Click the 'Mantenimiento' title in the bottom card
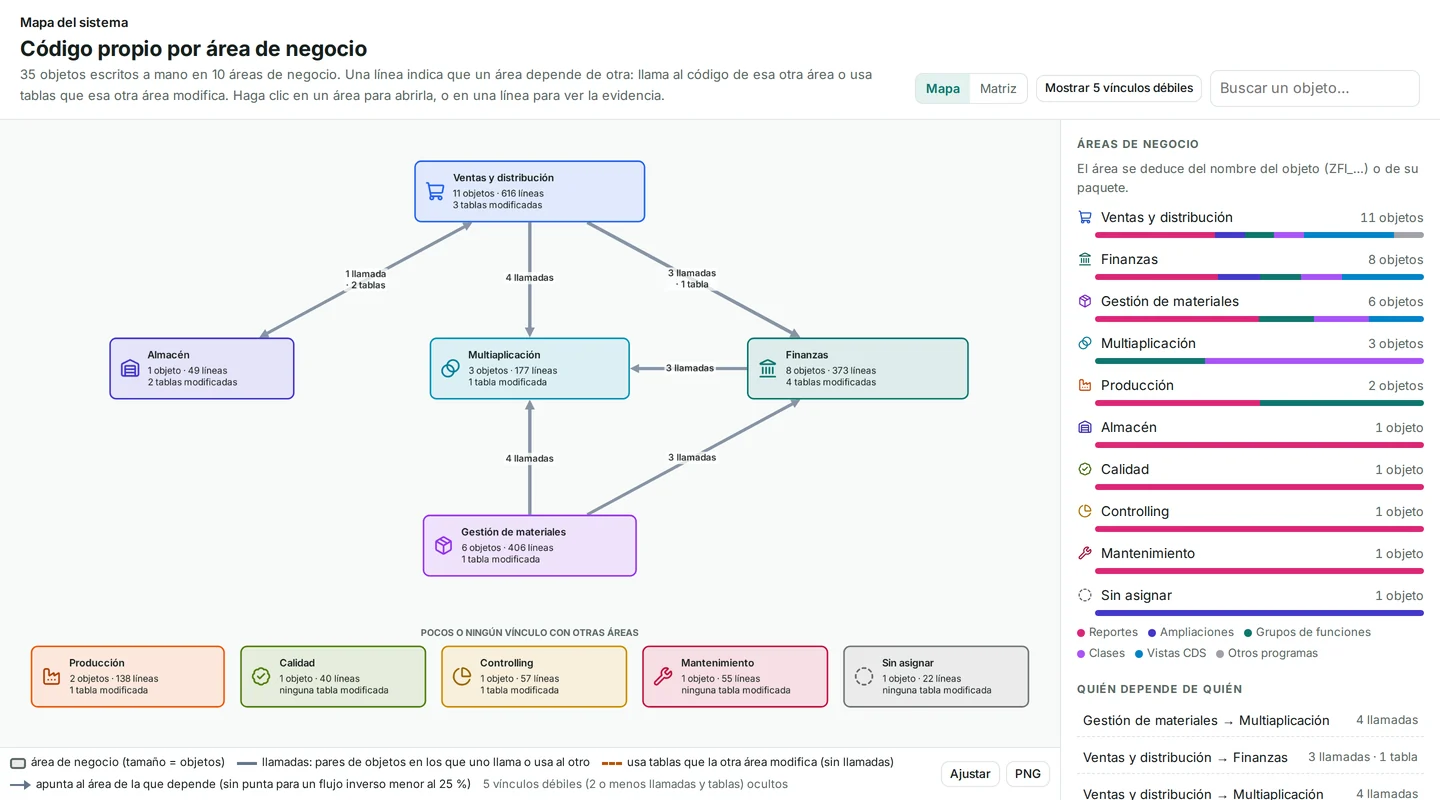Image resolution: width=1440 pixels, height=800 pixels. pyautogui.click(x=717, y=663)
